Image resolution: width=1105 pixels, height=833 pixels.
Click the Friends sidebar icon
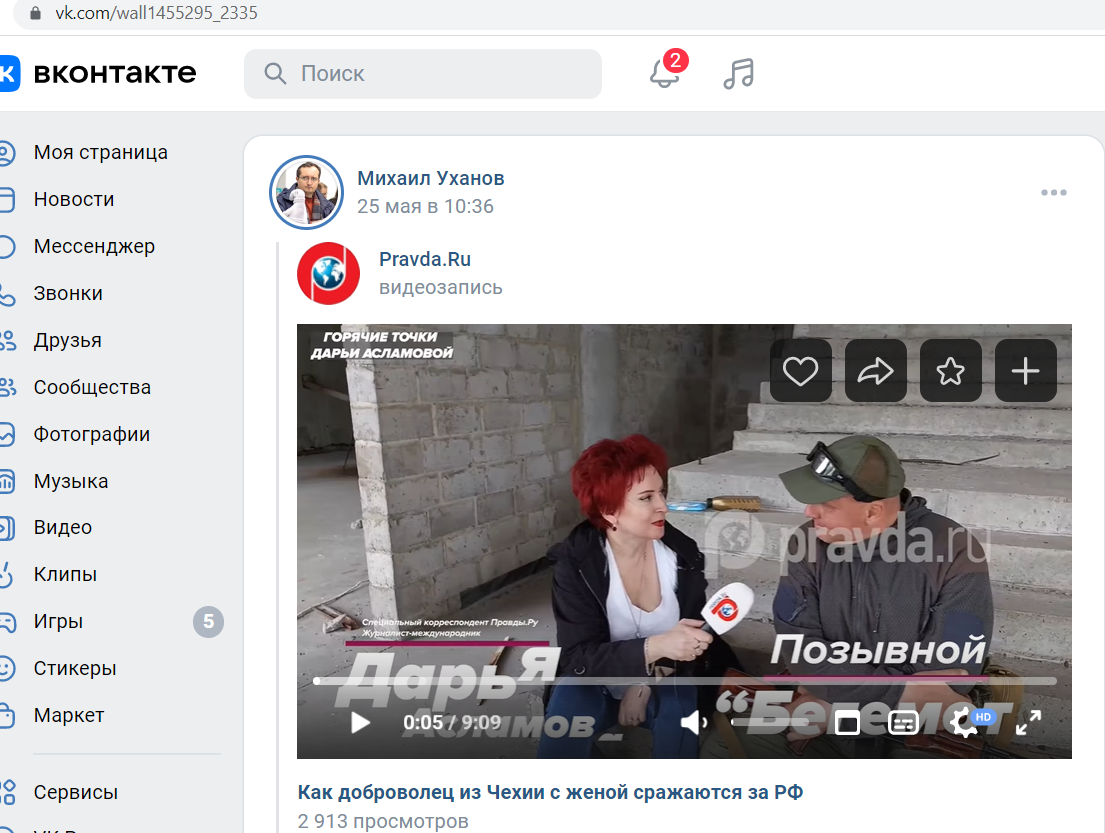(7, 340)
